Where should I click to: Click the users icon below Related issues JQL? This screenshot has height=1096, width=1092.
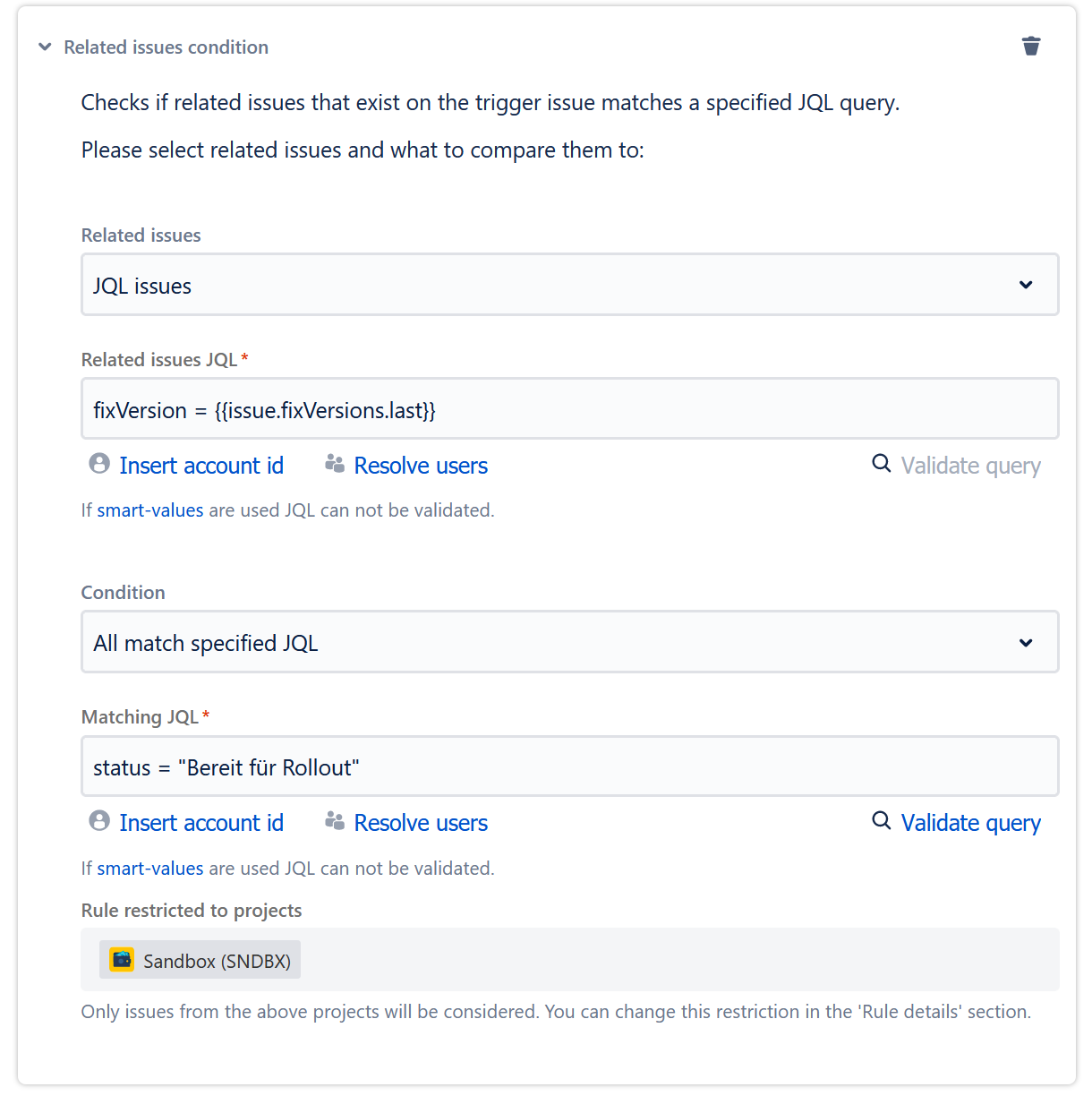coord(335,464)
